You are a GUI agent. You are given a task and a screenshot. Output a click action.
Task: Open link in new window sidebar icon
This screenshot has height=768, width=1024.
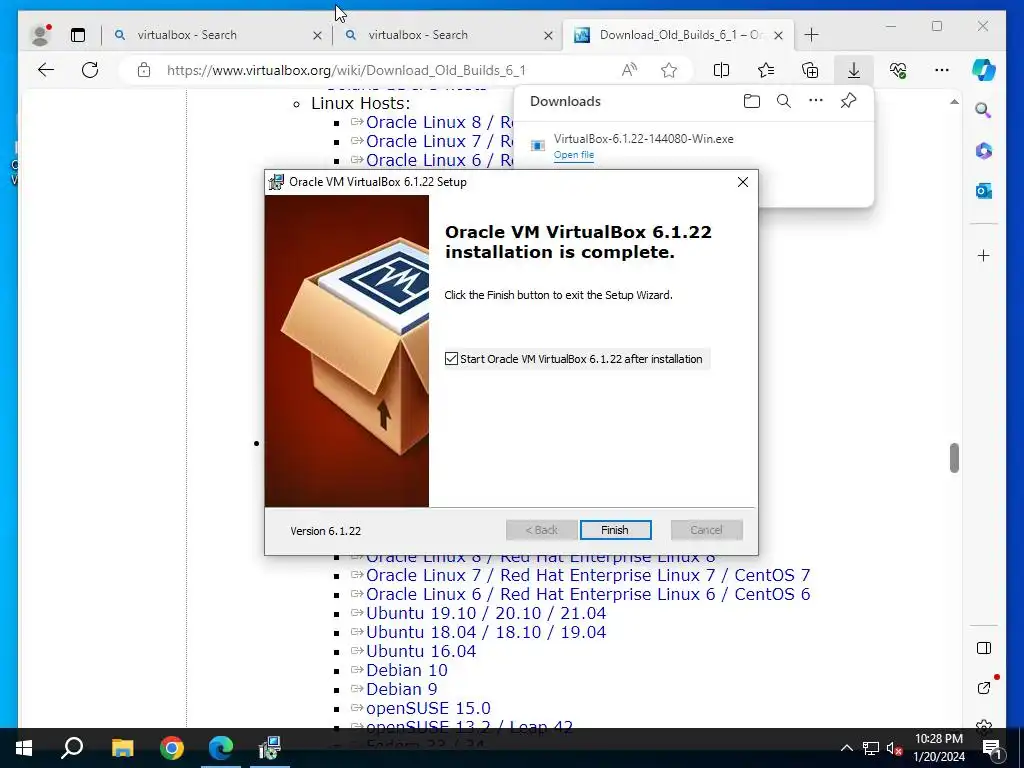984,688
